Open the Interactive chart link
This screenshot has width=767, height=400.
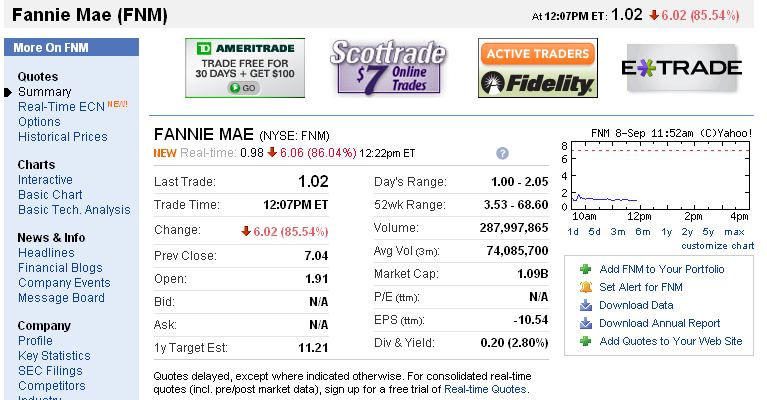point(45,180)
